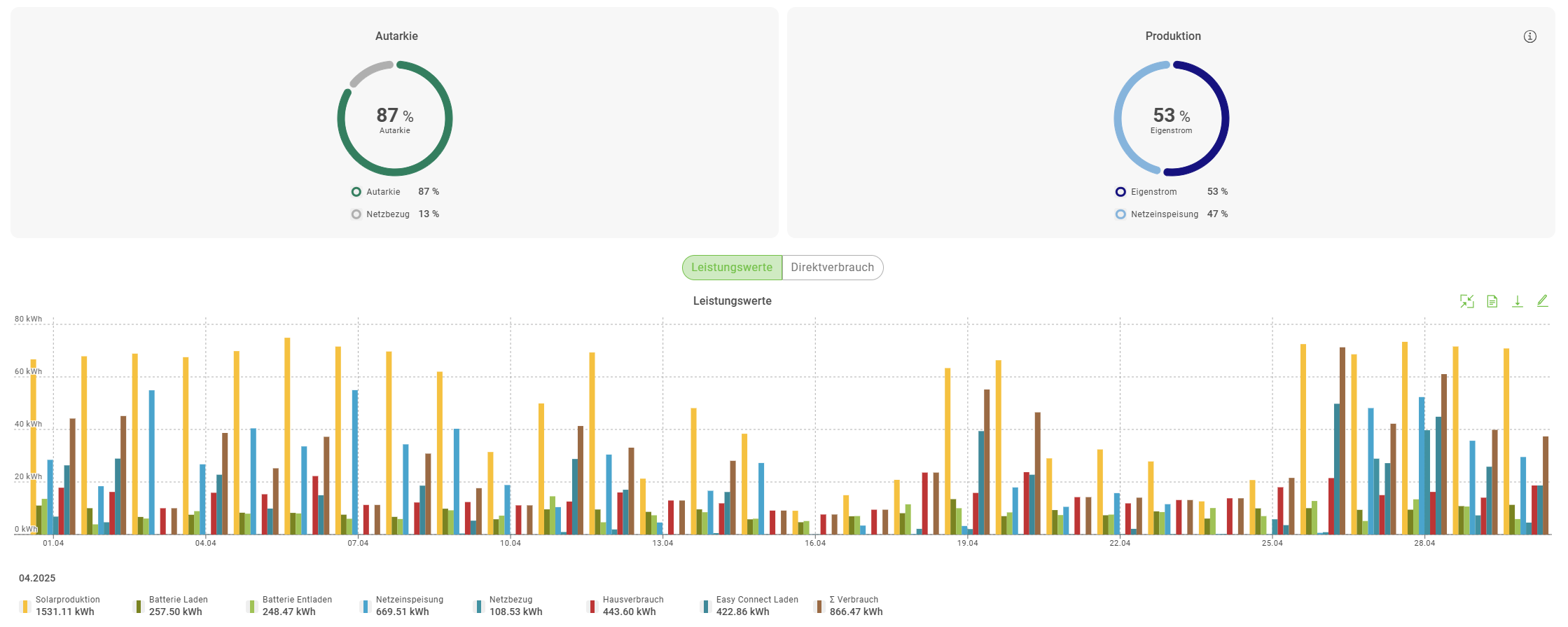
Task: Toggle the Solarproduktion series in the chart legend
Action: point(67,600)
